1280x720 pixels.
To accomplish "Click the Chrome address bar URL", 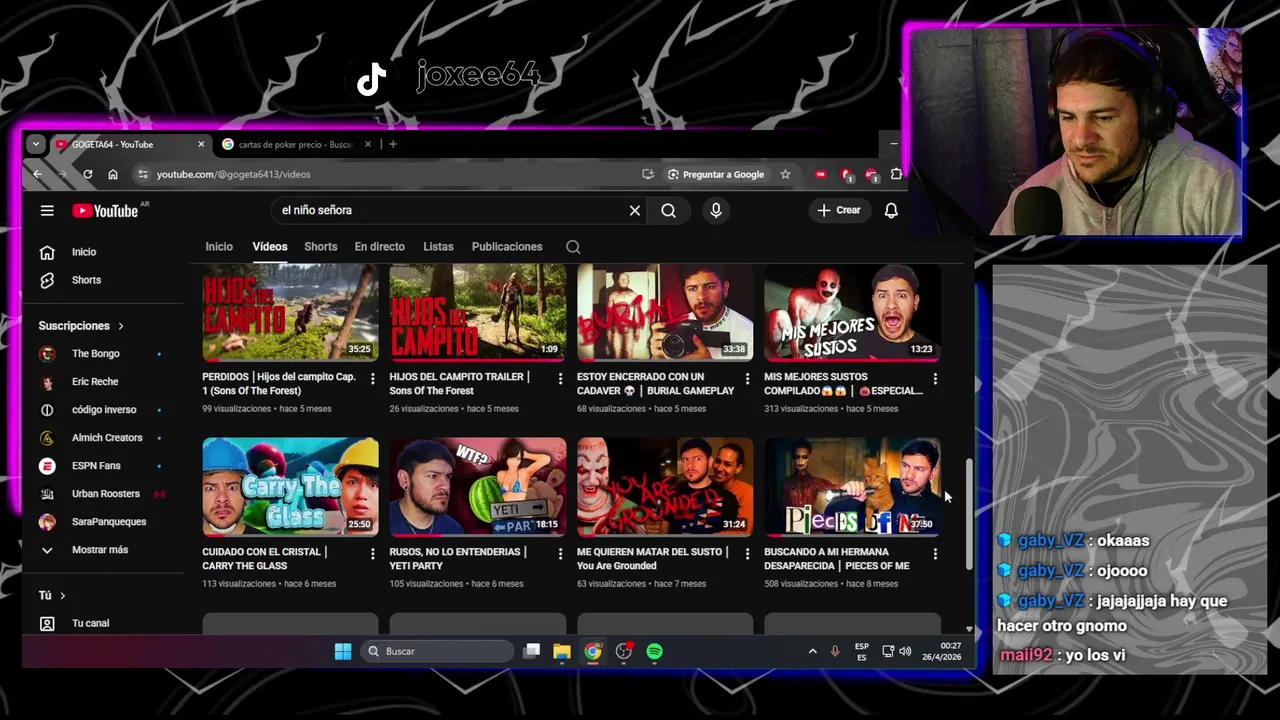I will [x=233, y=174].
